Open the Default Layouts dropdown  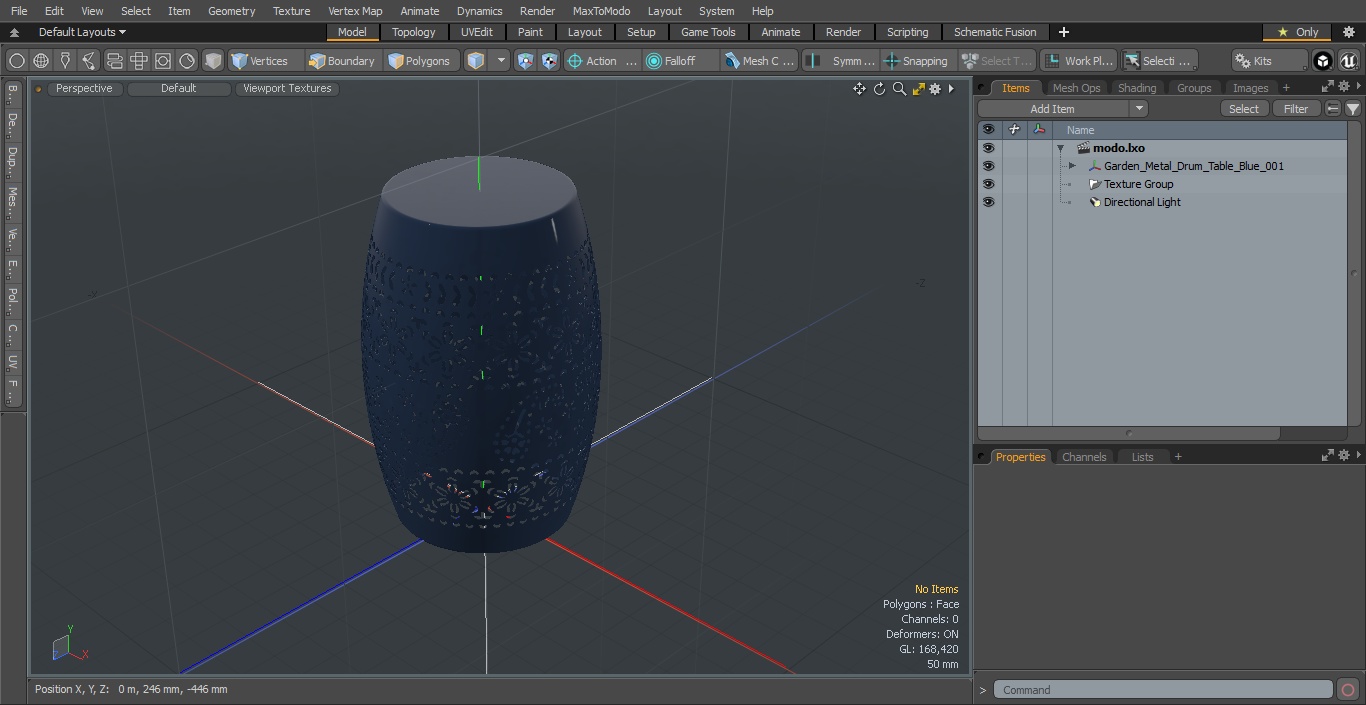pyautogui.click(x=82, y=32)
